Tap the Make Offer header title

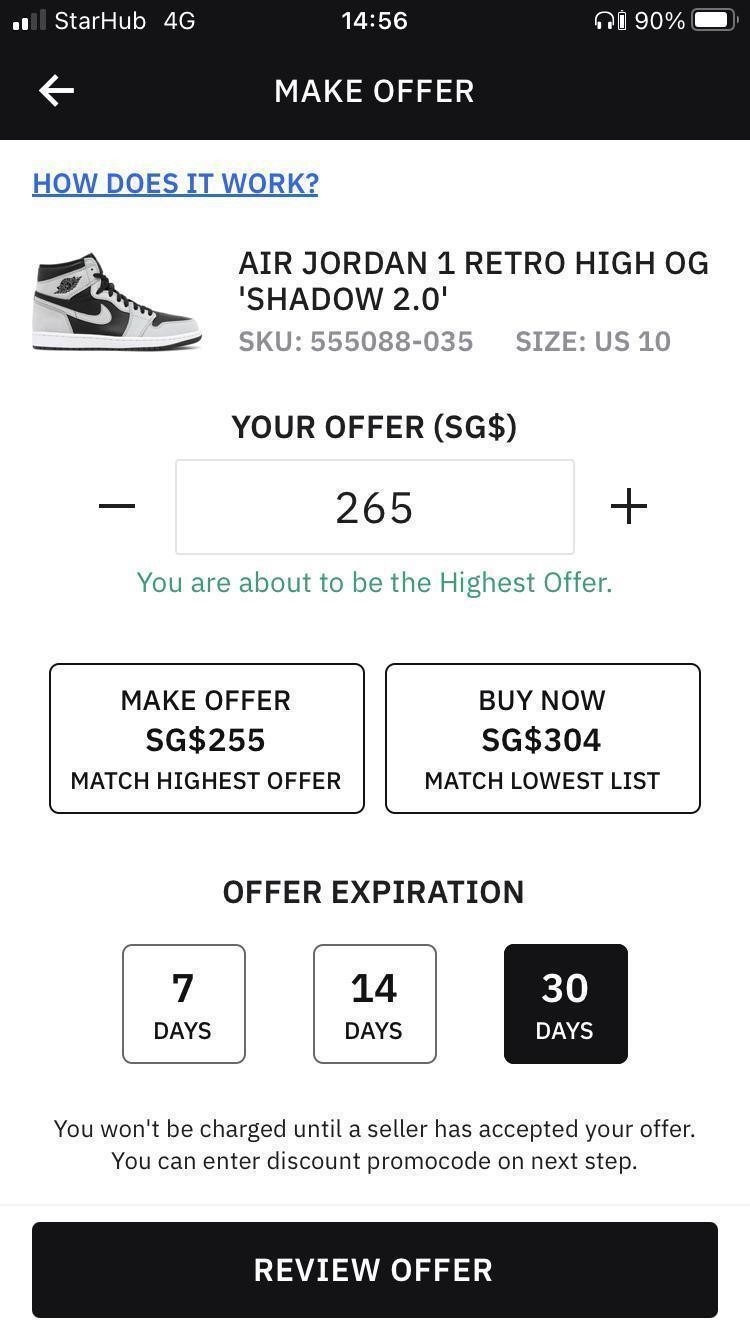pyautogui.click(x=374, y=91)
